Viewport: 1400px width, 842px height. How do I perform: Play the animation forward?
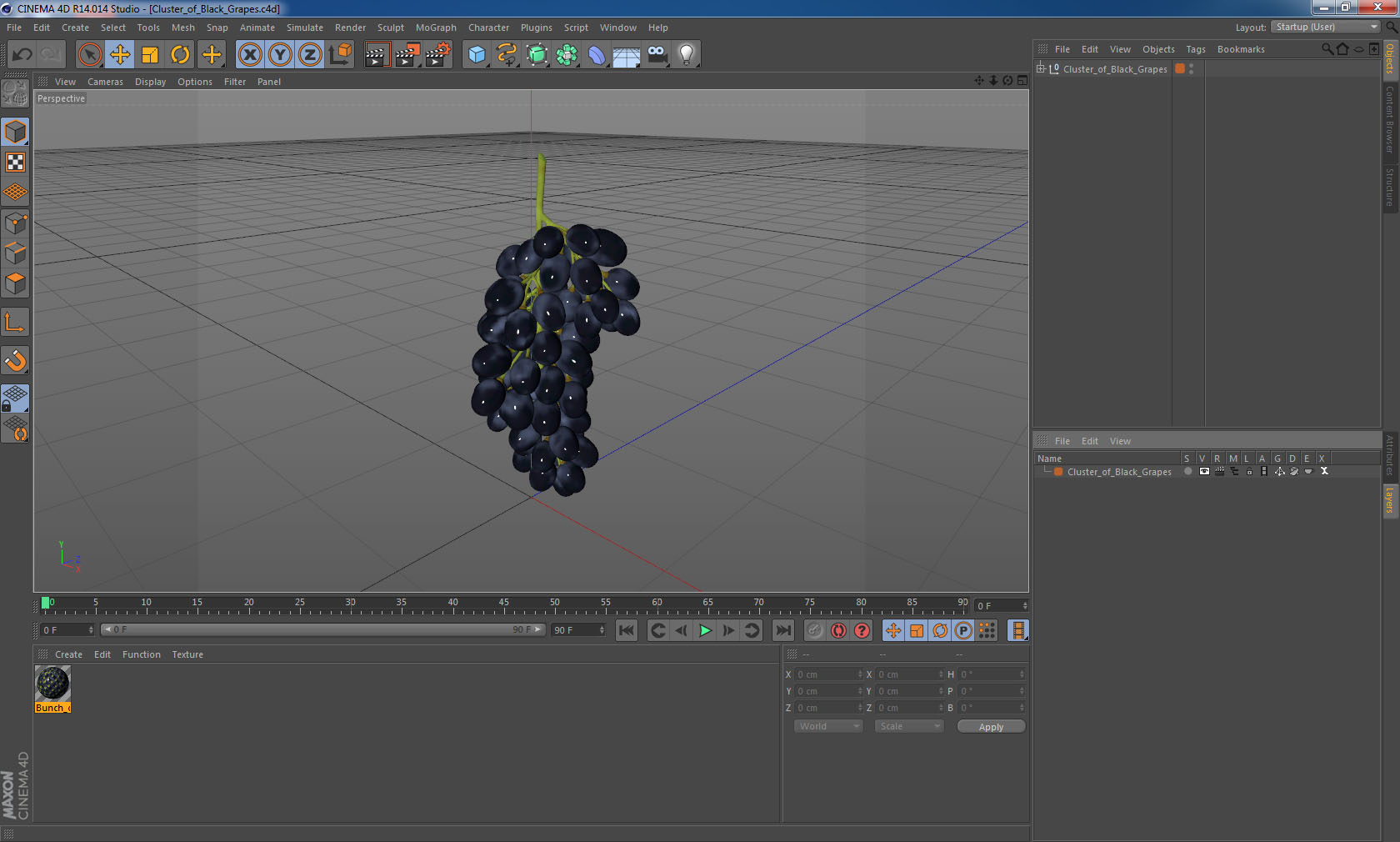[705, 630]
